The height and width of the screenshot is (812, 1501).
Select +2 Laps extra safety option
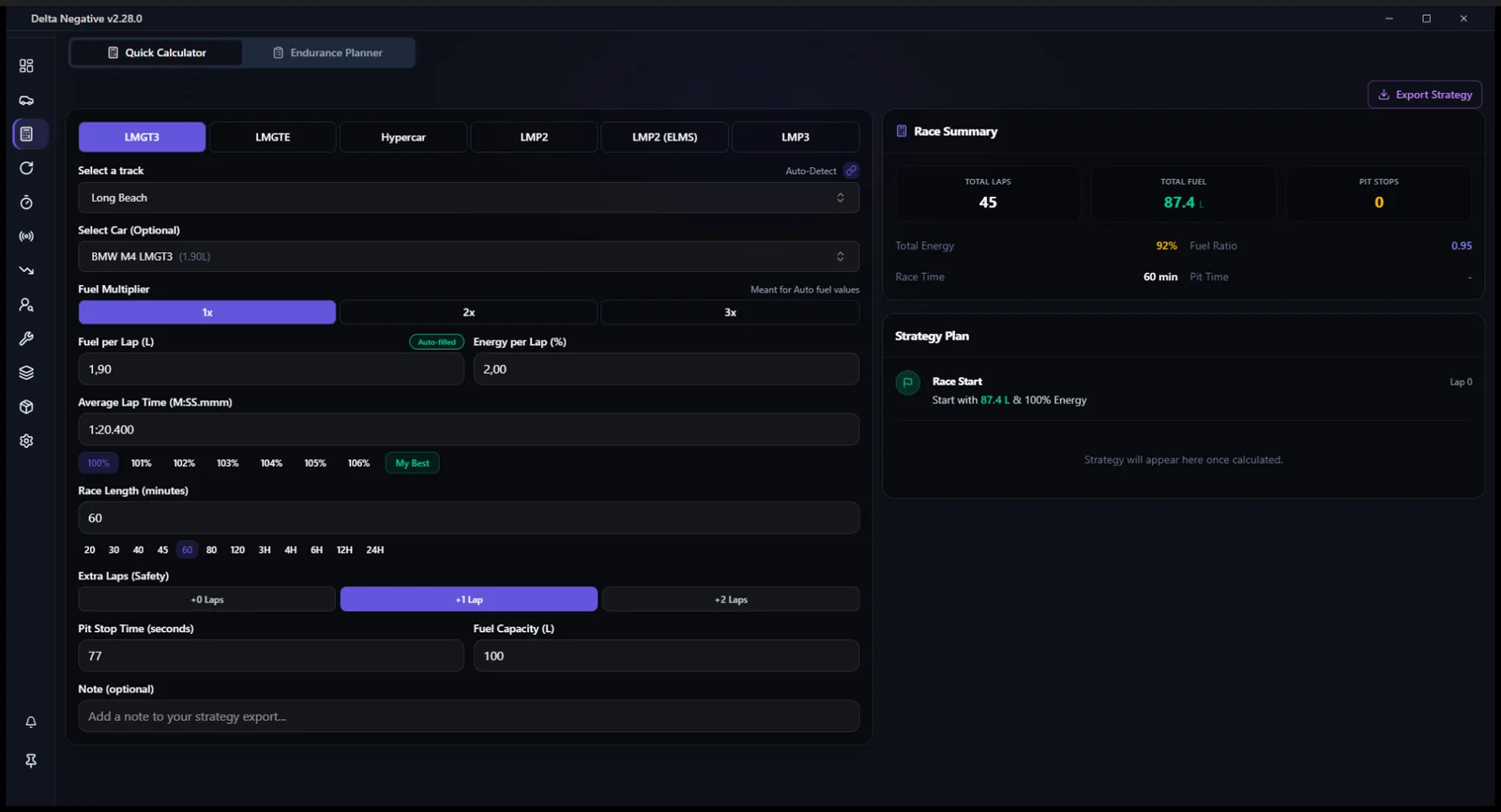point(731,599)
